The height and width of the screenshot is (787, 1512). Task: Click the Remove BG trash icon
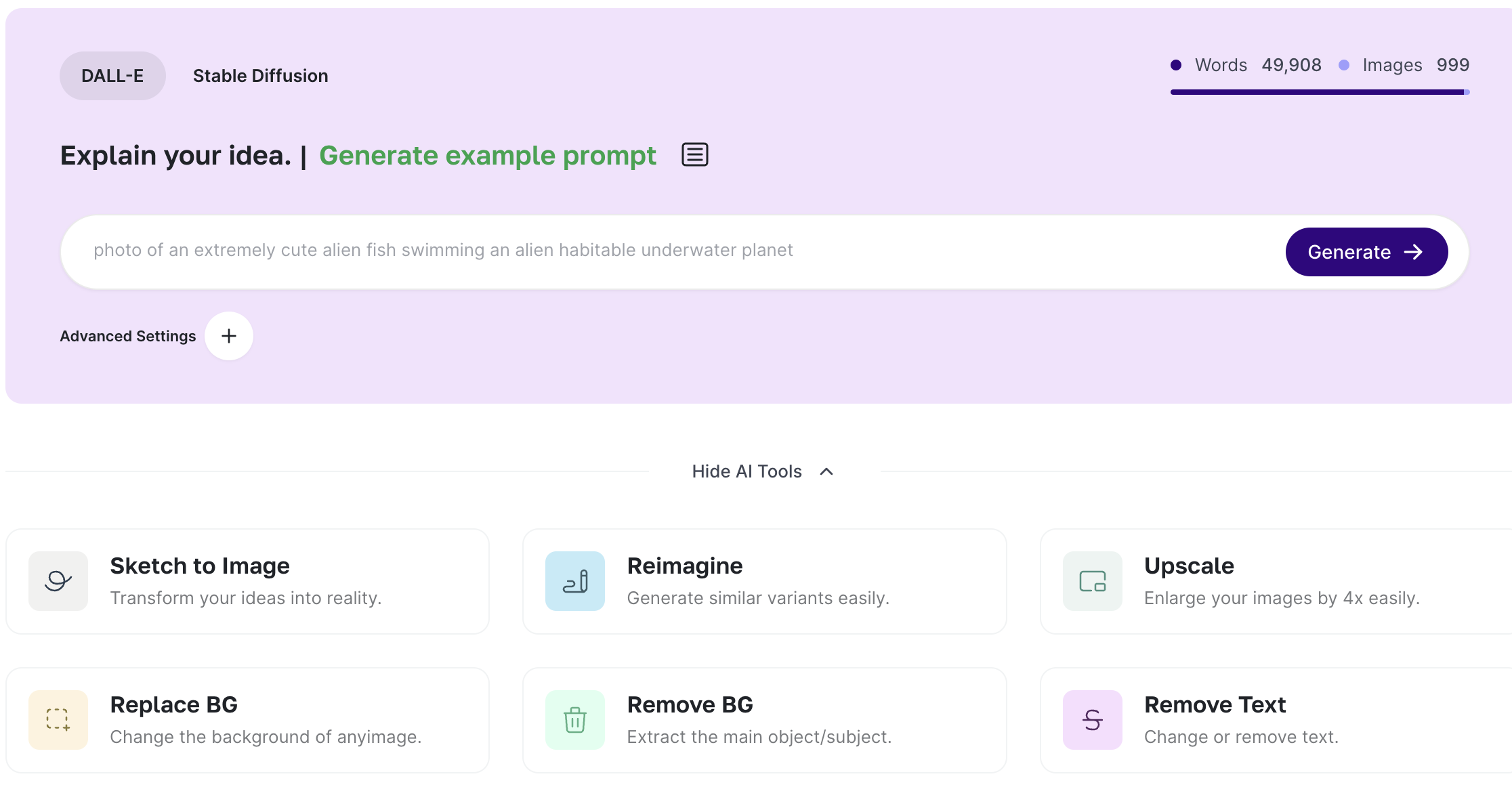(574, 719)
